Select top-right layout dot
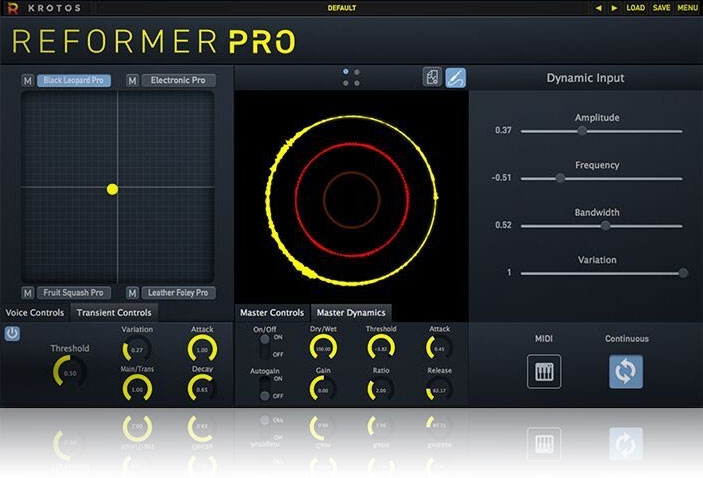The height and width of the screenshot is (478, 703). tap(357, 72)
